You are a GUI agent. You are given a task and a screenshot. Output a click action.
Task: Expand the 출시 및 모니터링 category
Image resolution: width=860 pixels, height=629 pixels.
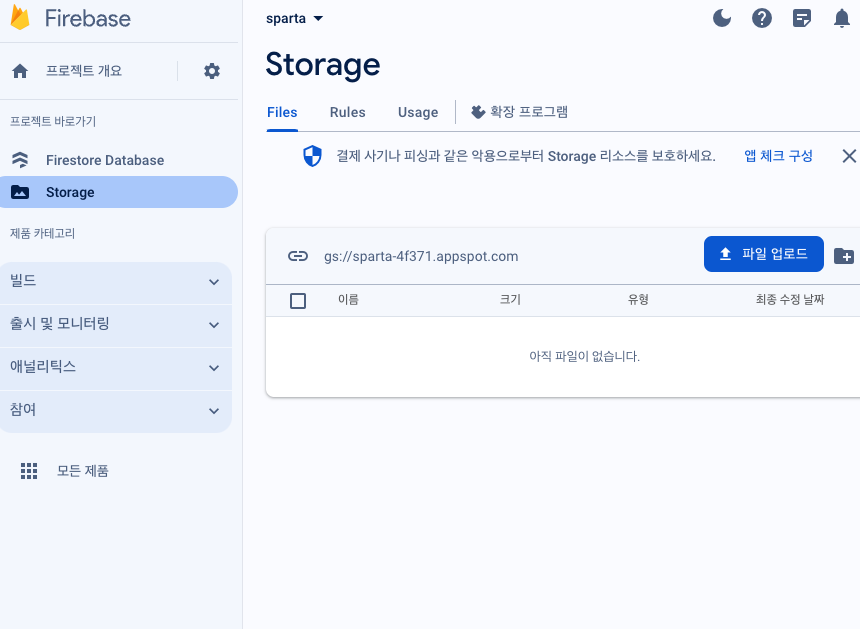(116, 325)
